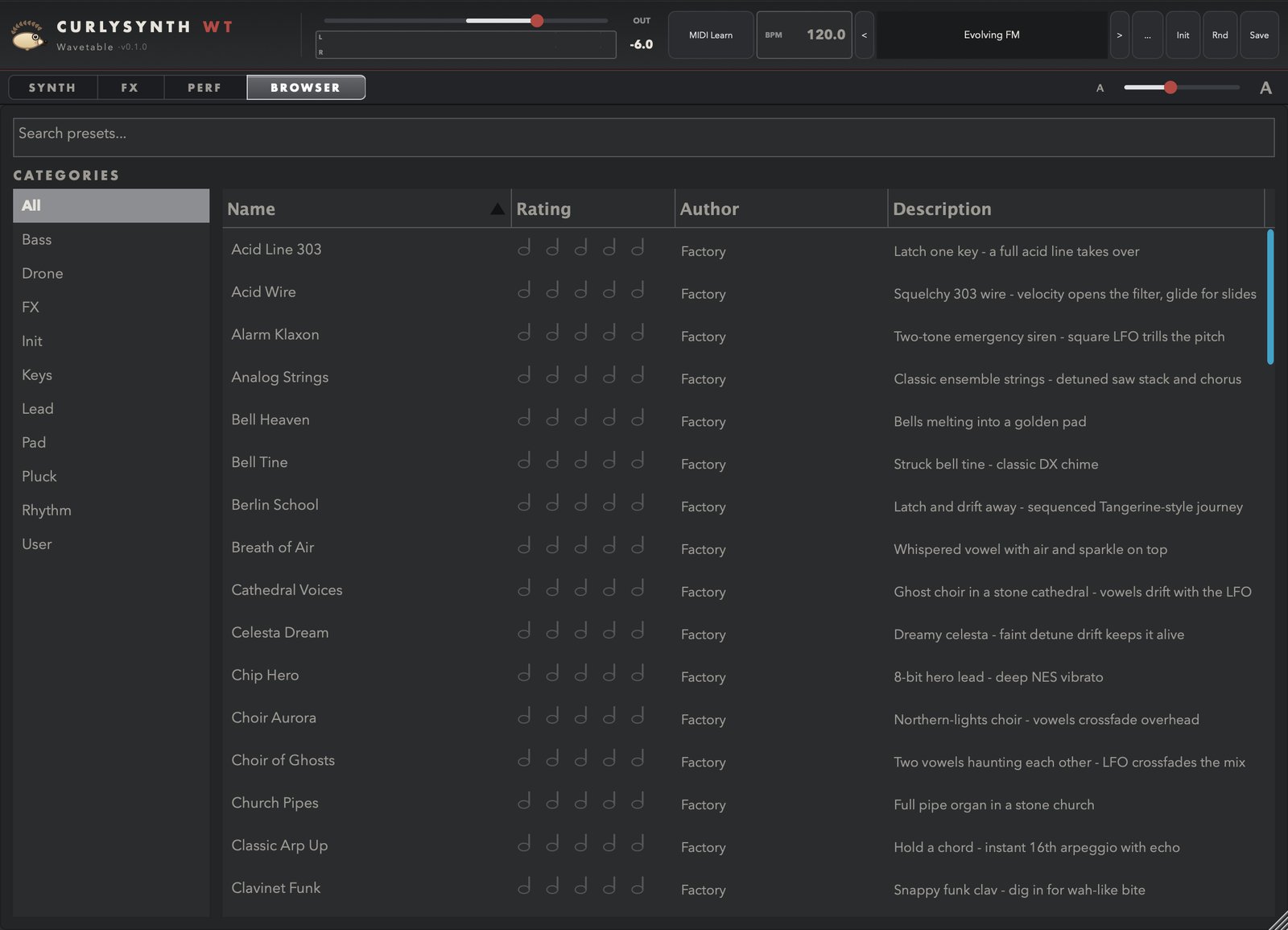The image size is (1288, 930).
Task: Set Alarm Klaxon rating to third note
Action: point(580,333)
